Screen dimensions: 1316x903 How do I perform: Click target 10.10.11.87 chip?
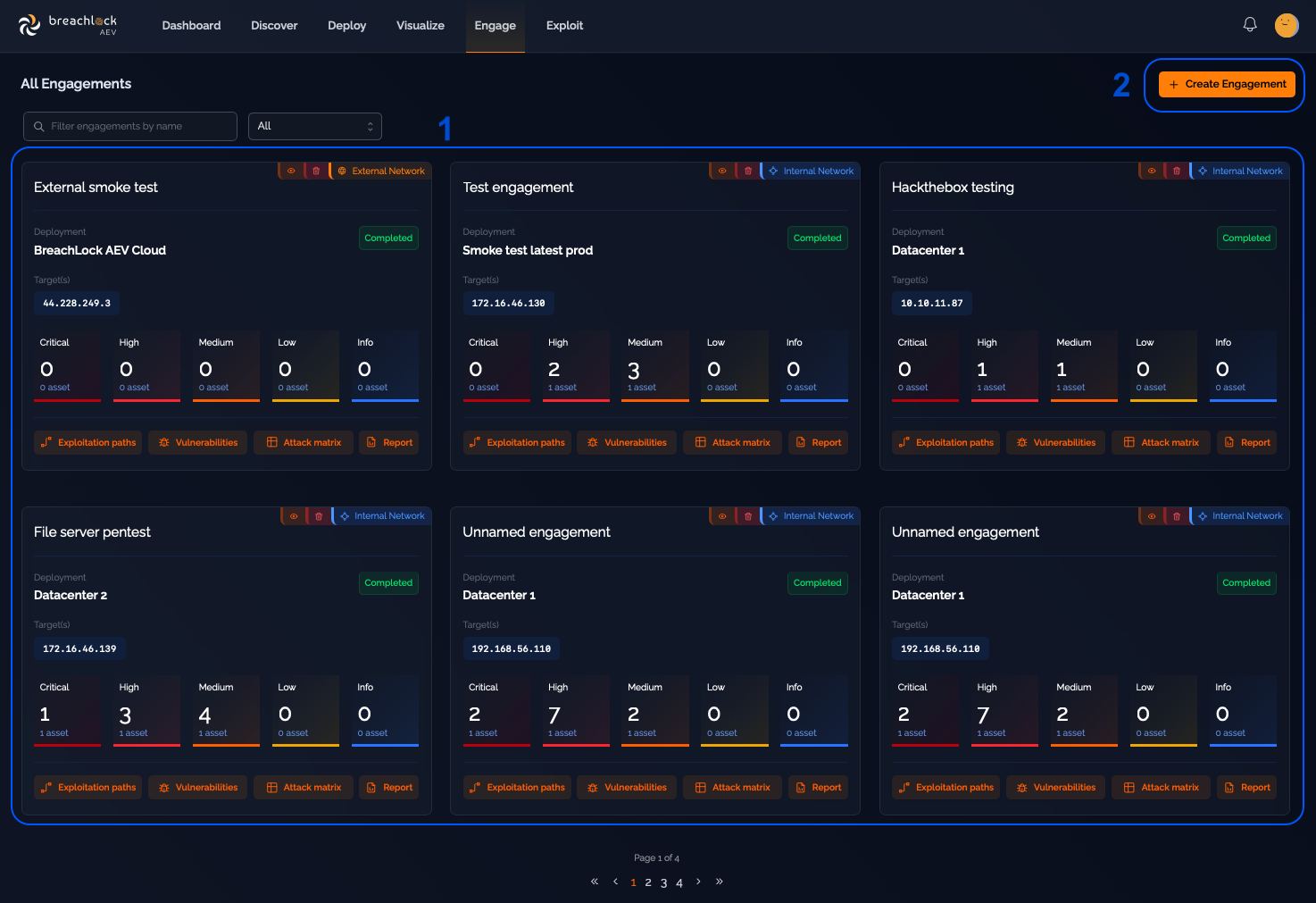[932, 303]
